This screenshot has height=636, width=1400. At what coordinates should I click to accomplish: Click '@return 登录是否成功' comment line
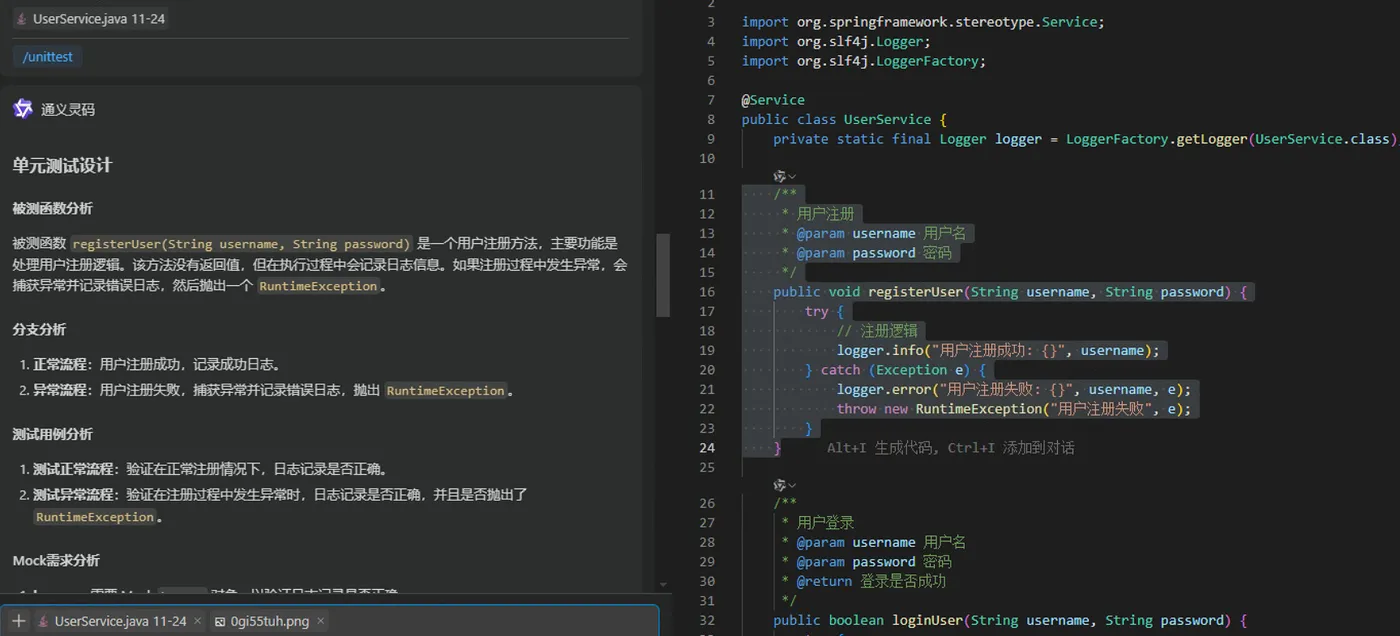coord(871,581)
